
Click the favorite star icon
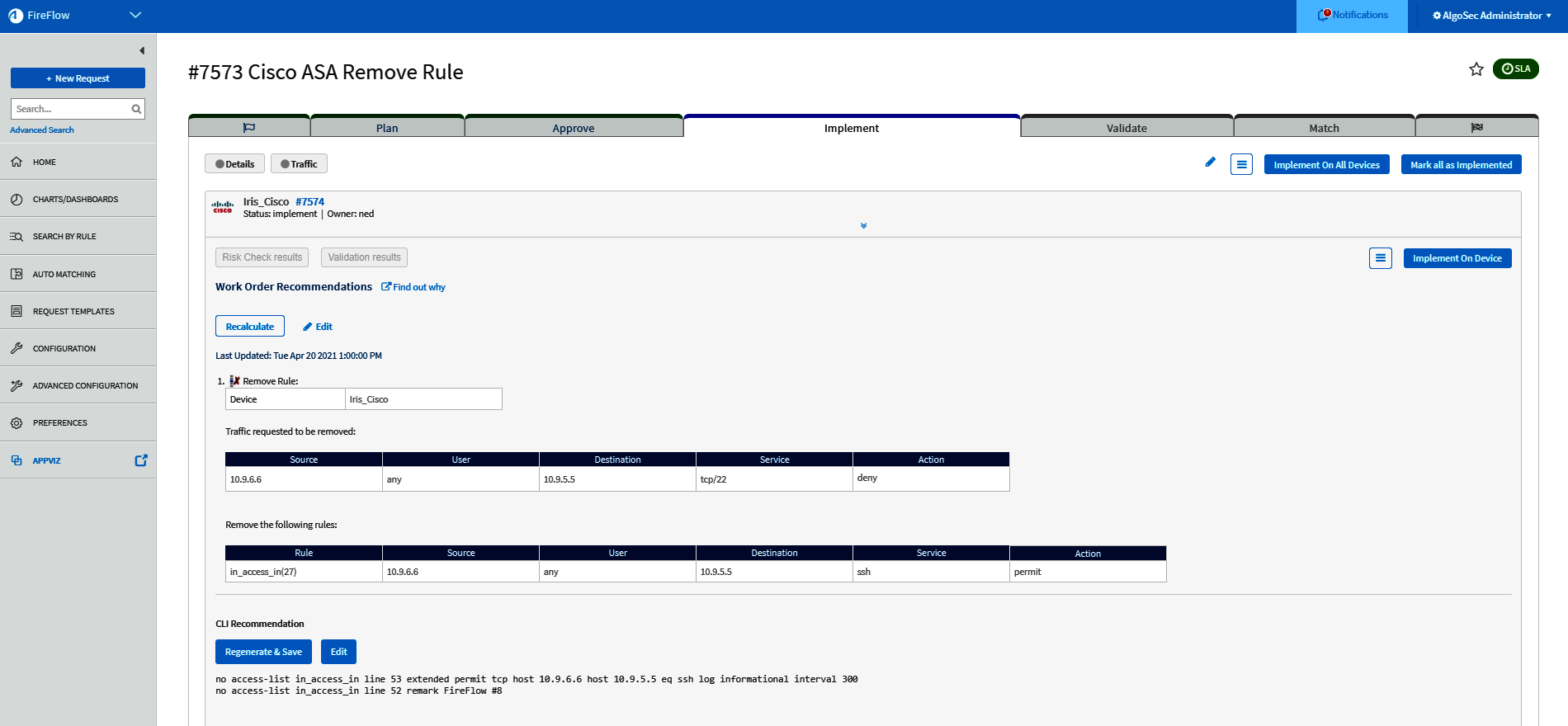tap(1476, 69)
